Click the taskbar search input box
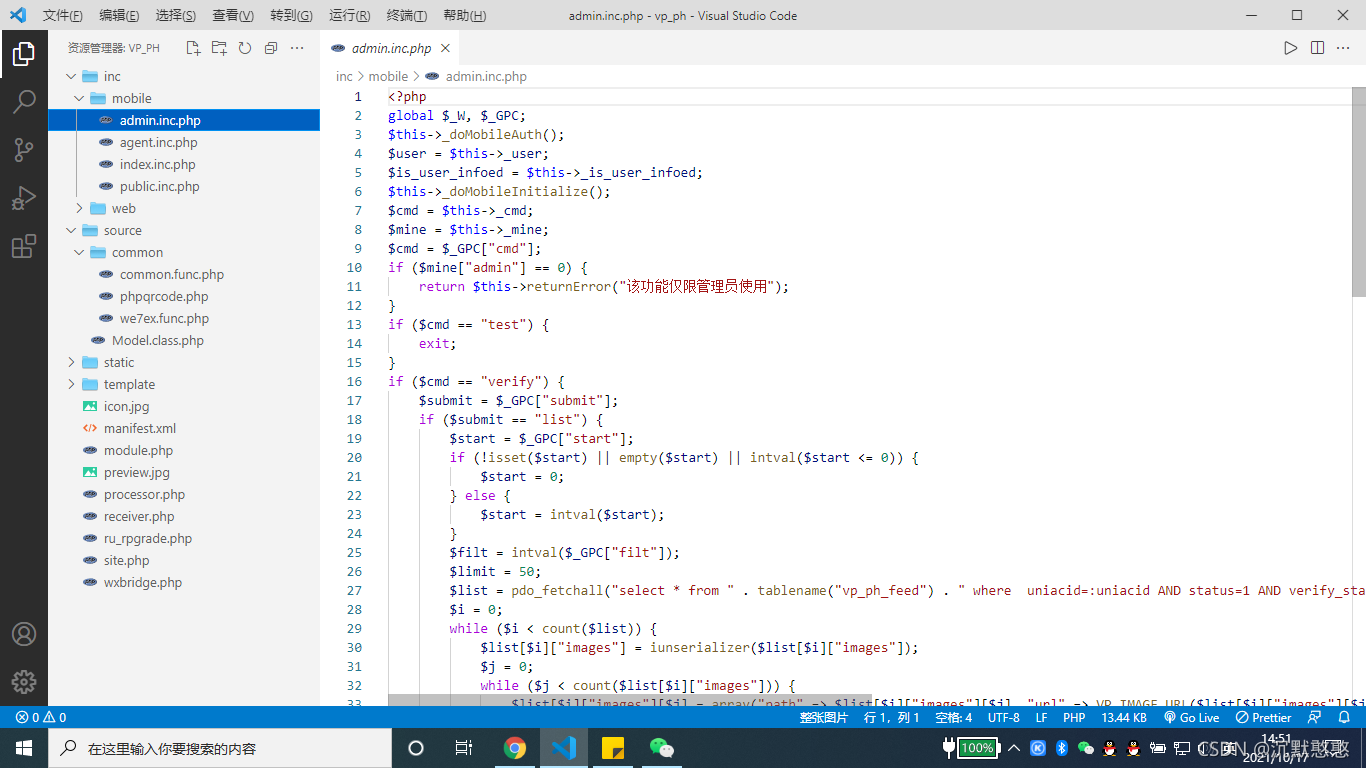The height and width of the screenshot is (768, 1366). 220,748
